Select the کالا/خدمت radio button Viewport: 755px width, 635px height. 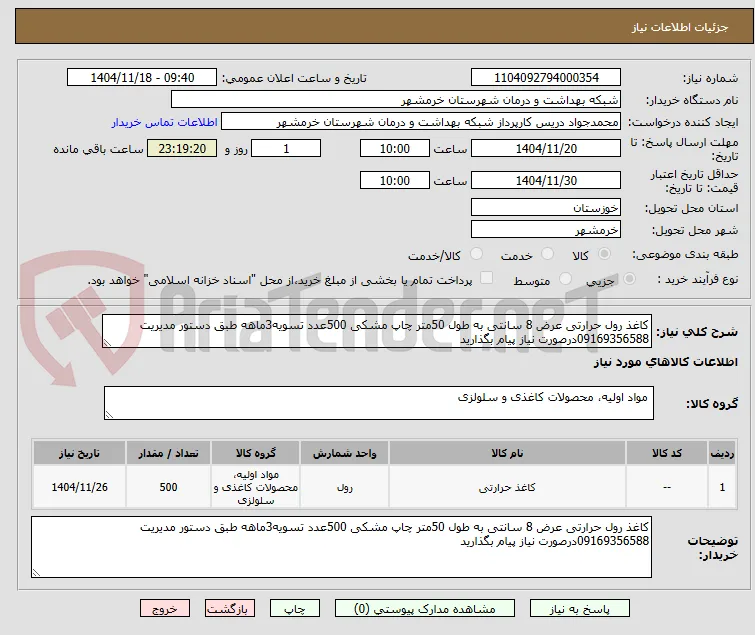point(476,254)
